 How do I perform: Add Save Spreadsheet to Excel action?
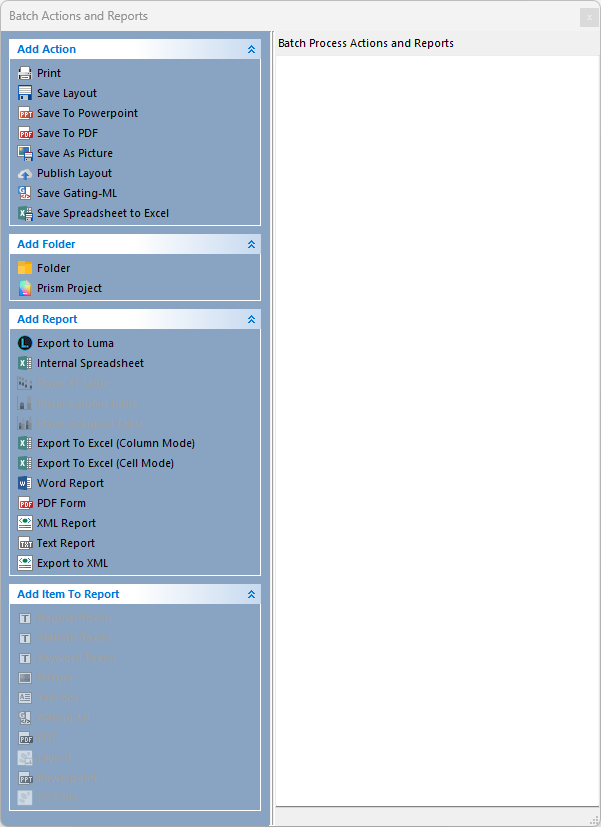click(93, 213)
